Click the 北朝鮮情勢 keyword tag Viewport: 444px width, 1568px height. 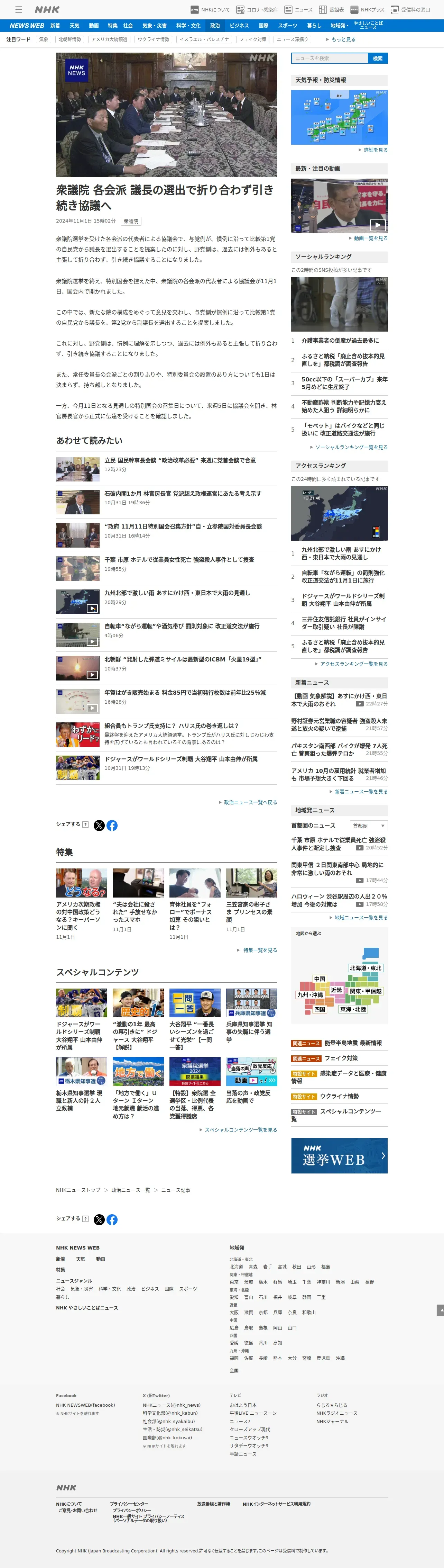tap(70, 39)
